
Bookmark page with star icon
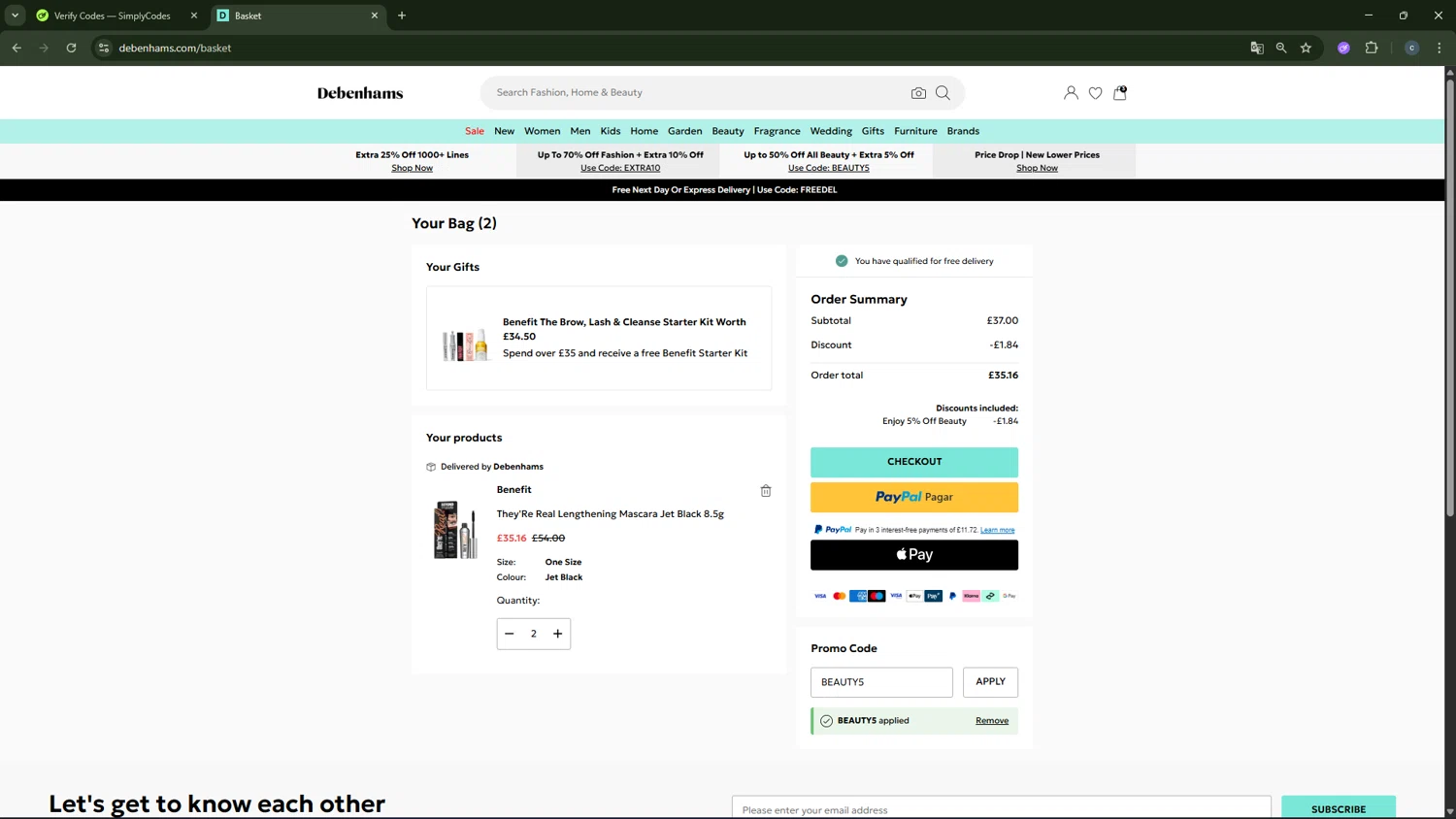click(x=1306, y=48)
